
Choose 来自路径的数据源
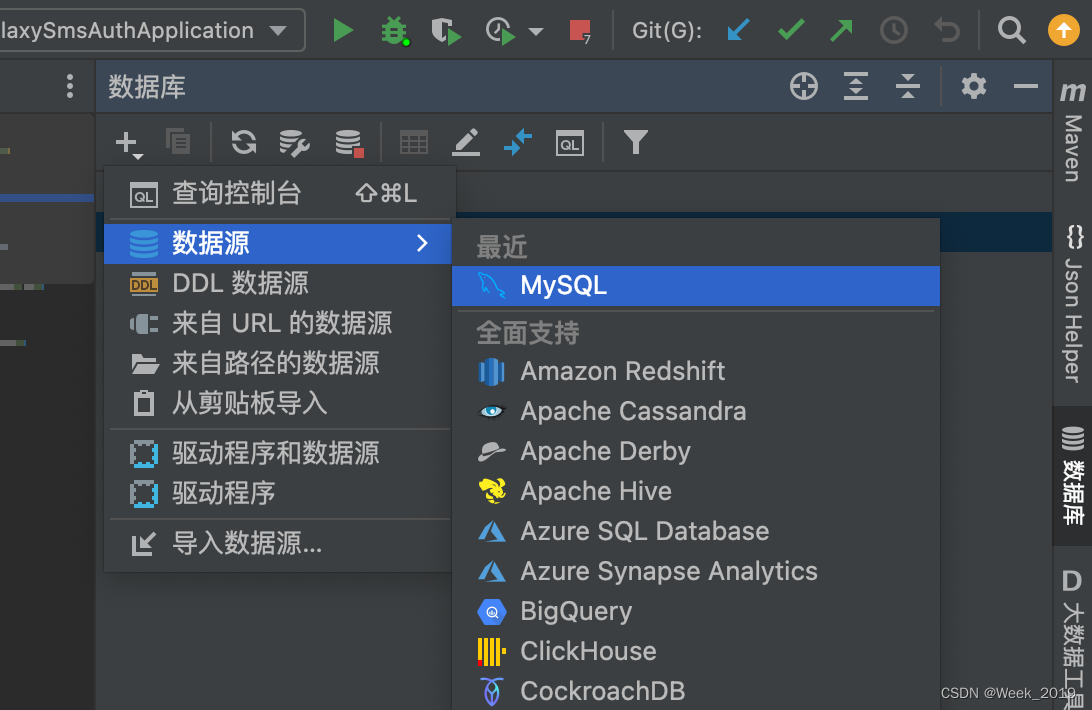(x=280, y=363)
